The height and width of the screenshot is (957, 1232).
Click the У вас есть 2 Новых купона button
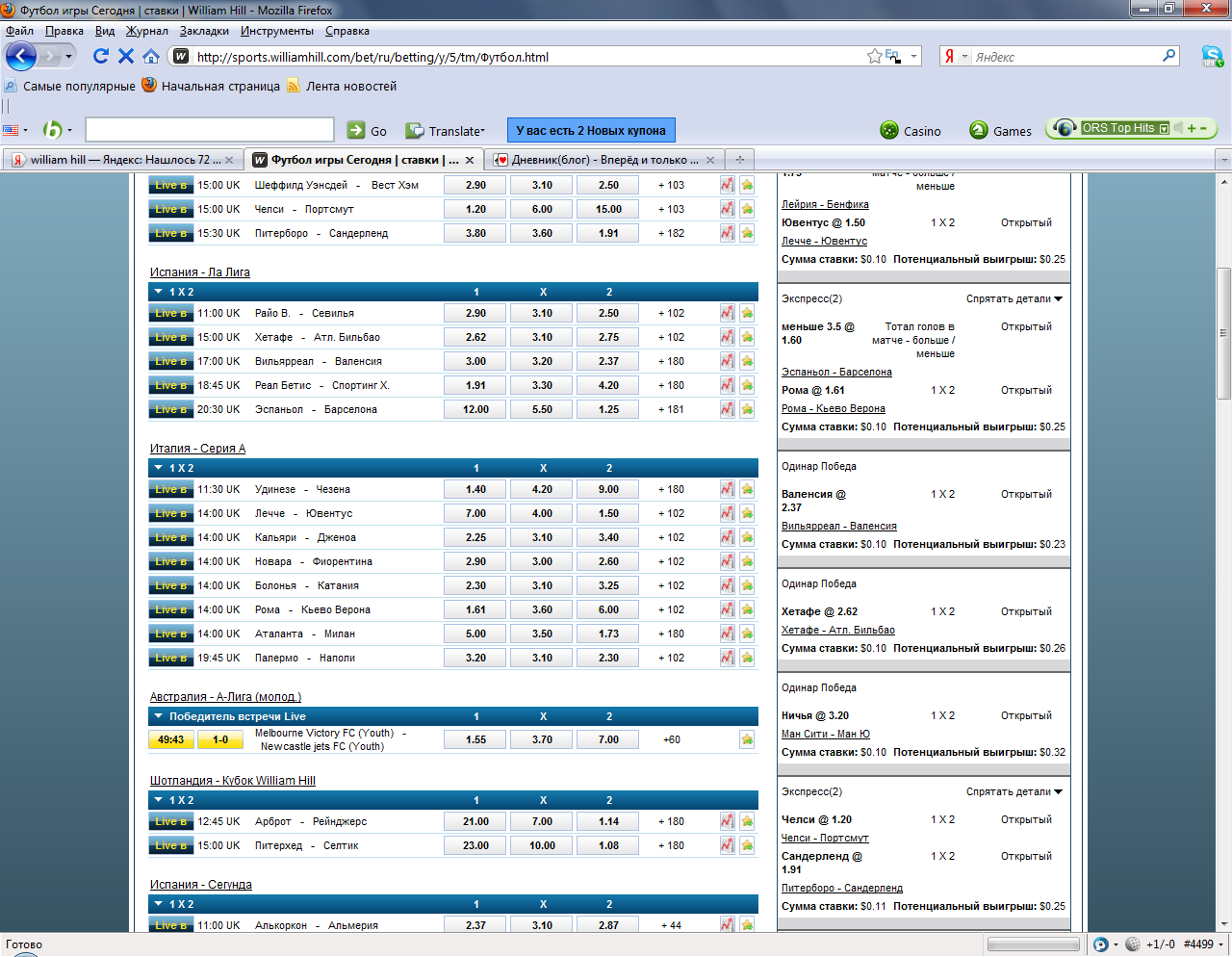[x=590, y=130]
